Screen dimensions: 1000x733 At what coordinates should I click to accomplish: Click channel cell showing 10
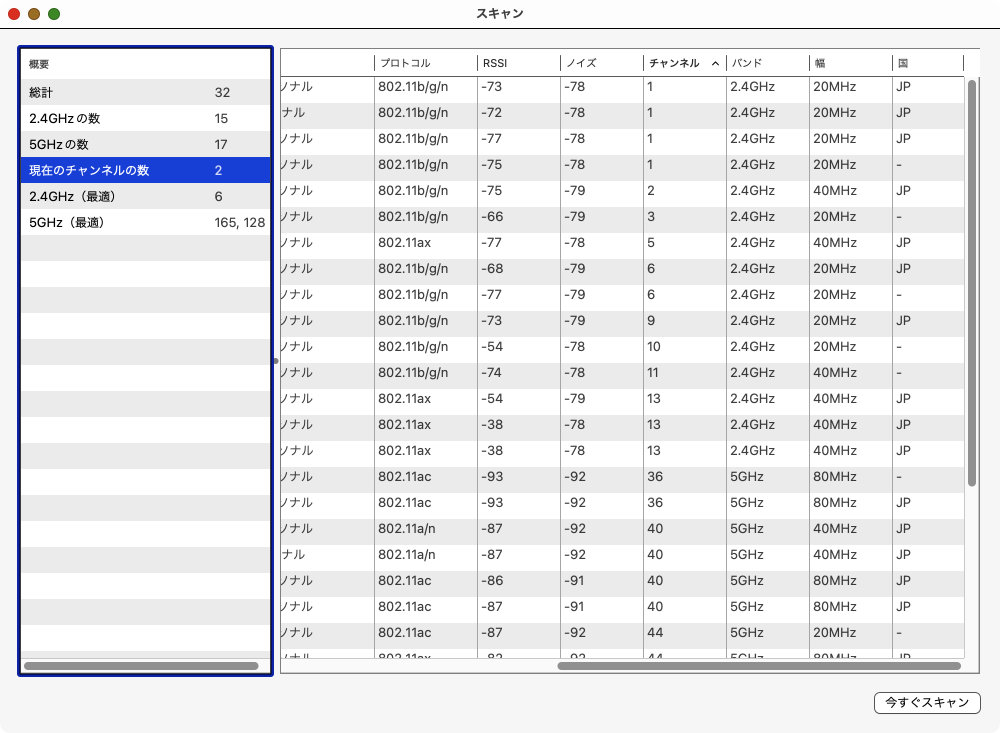(x=684, y=346)
